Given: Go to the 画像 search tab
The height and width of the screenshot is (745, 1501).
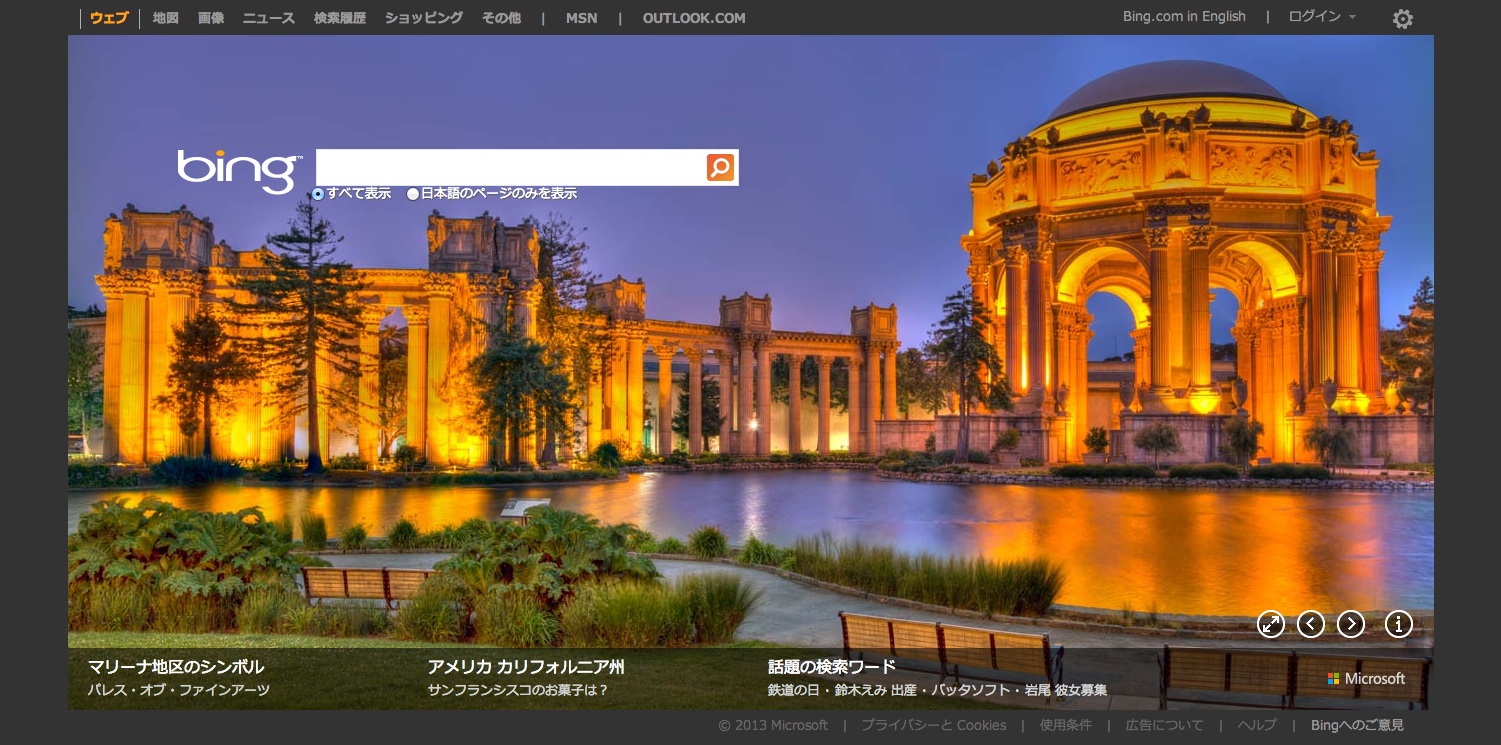Looking at the screenshot, I should [211, 18].
